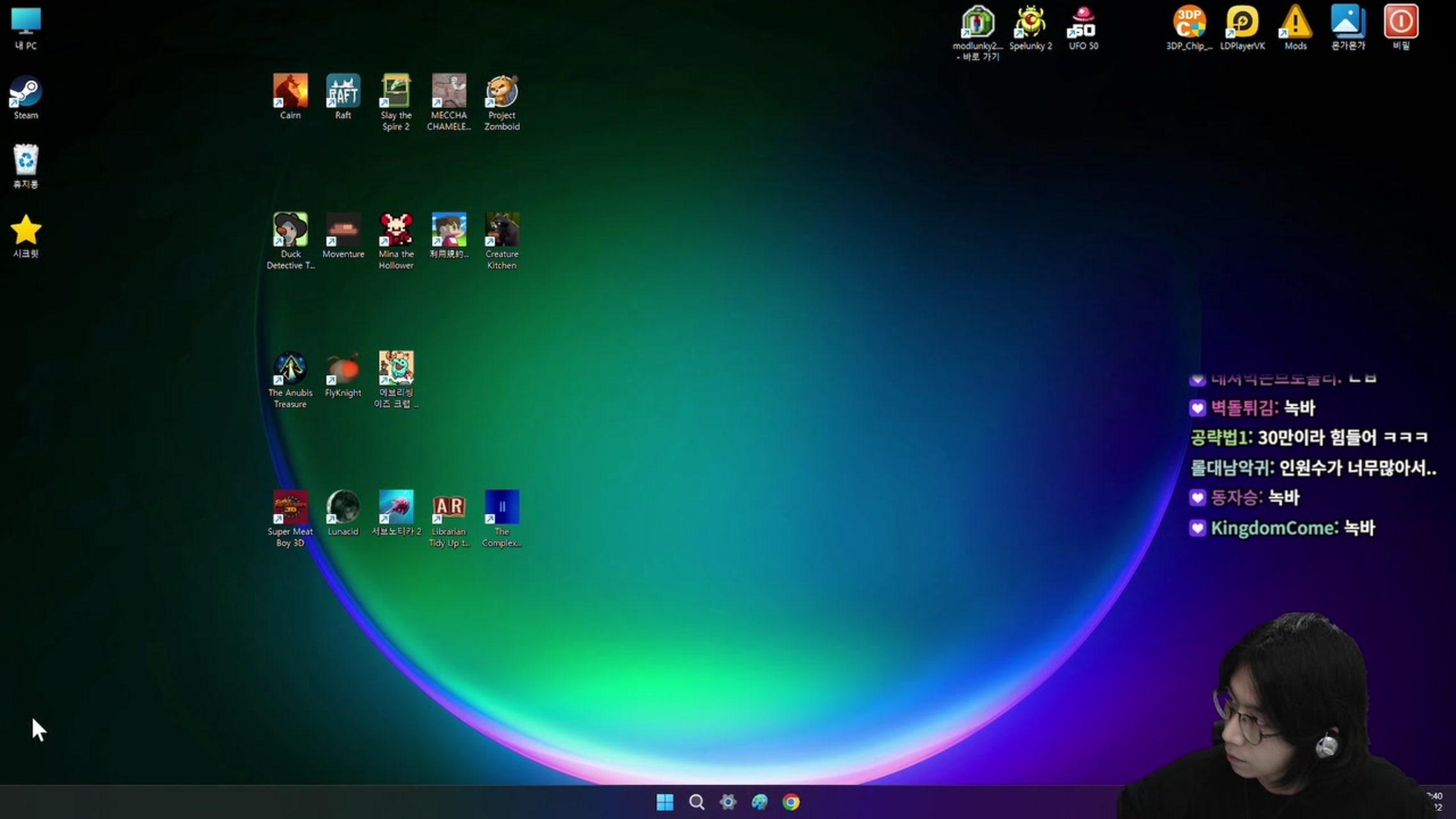Click chat message 'KingdomCome: 녹바'

[1282, 528]
